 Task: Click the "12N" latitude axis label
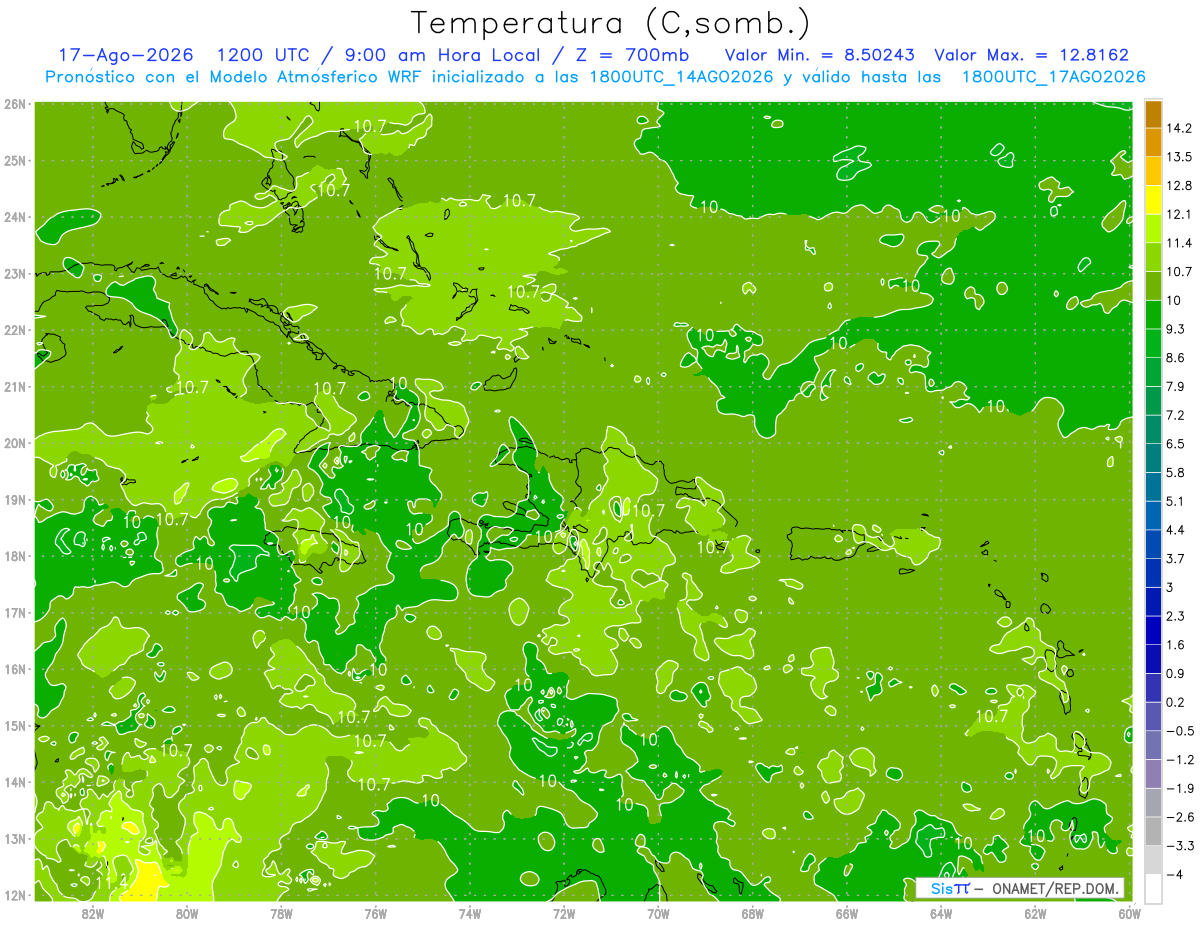(x=15, y=895)
